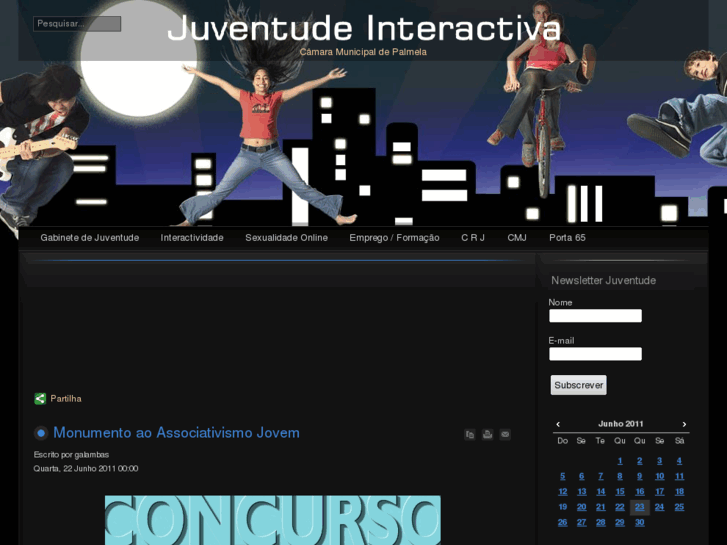Focus the E-mail newsletter field
This screenshot has width=727, height=545.
595,354
